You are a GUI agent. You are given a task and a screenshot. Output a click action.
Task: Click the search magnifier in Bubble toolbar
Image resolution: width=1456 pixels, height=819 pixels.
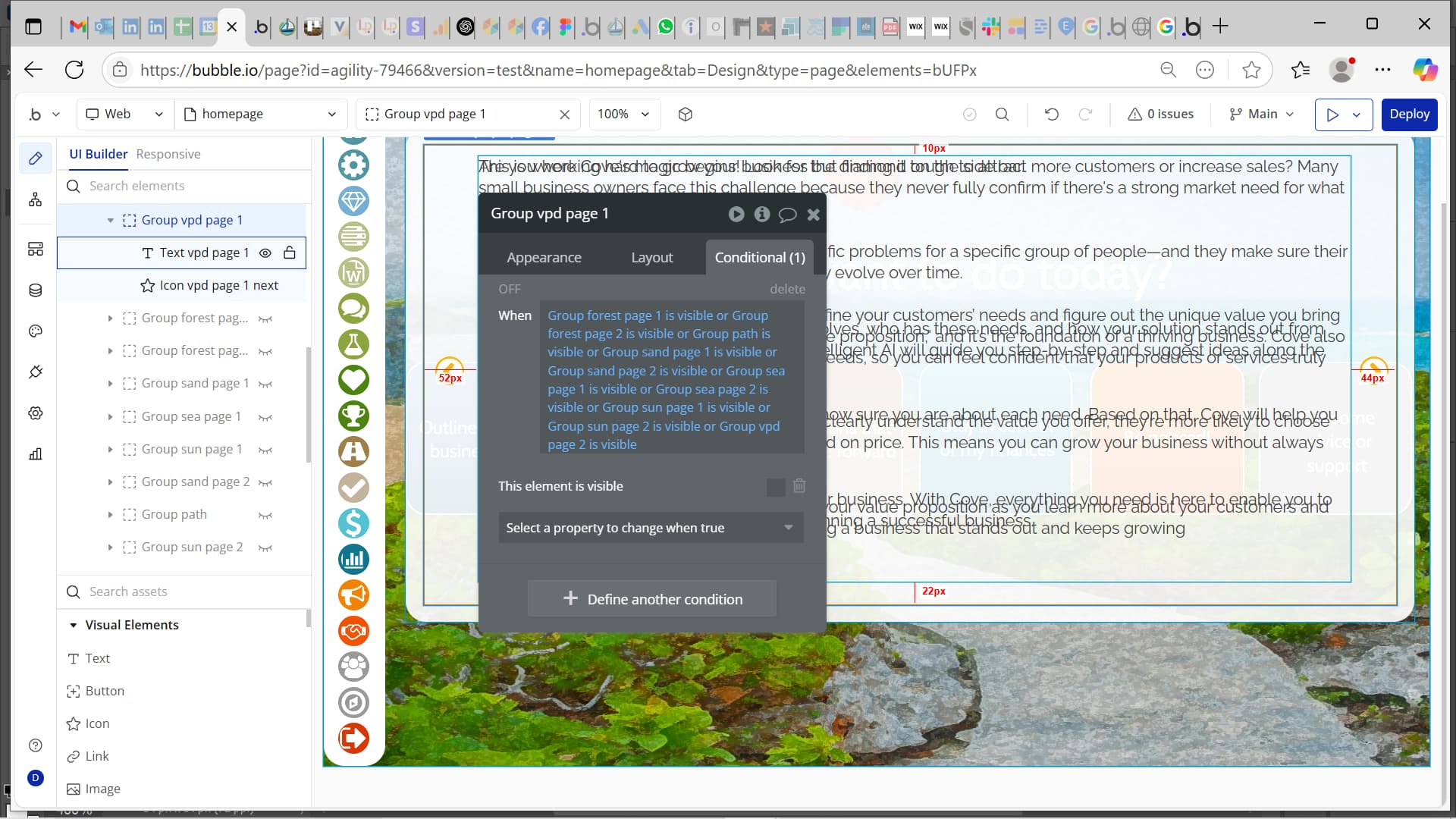(x=1002, y=115)
